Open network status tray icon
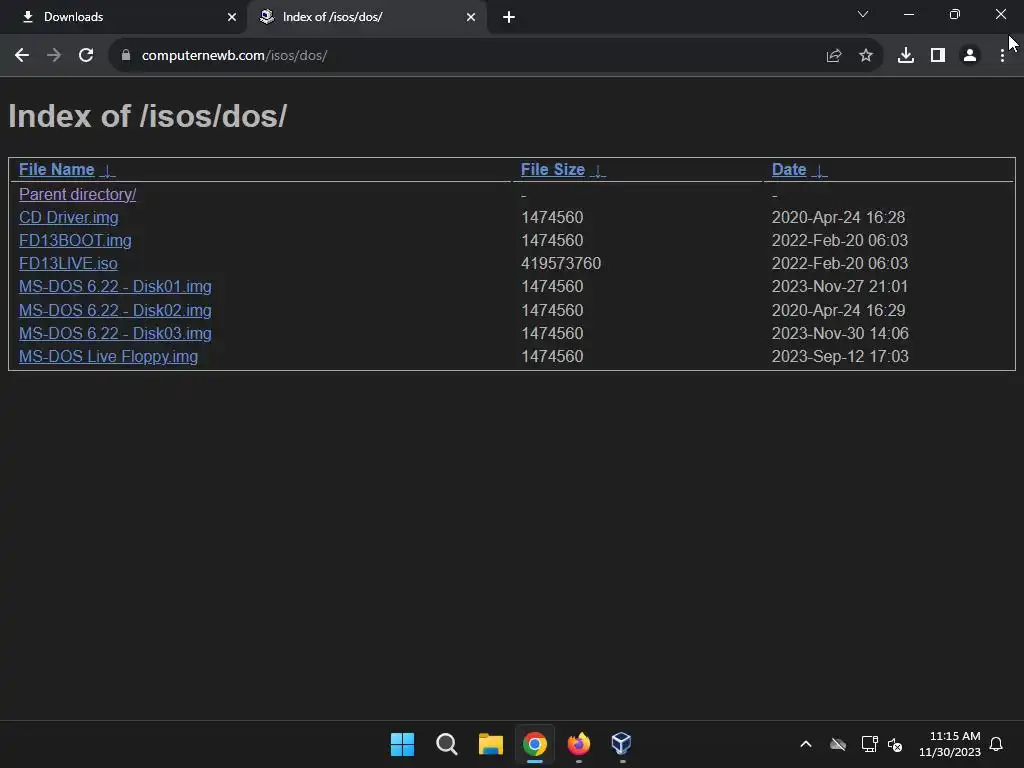Viewport: 1024px width, 768px height. coord(869,744)
